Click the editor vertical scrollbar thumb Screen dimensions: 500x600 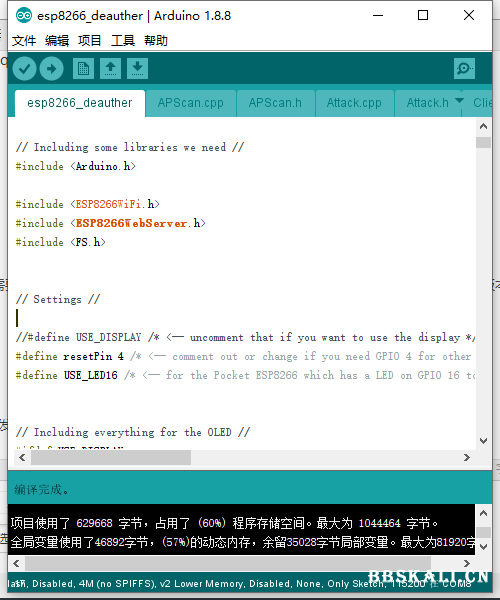483,142
